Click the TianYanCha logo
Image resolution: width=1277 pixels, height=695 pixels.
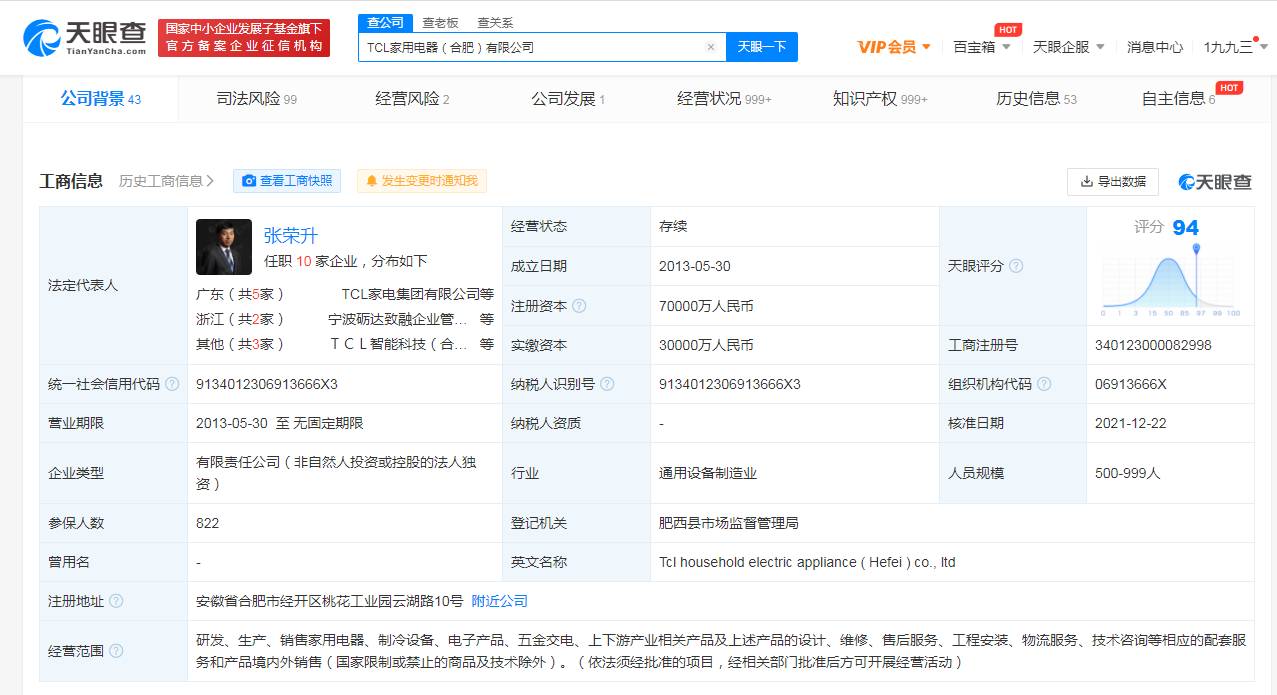[84, 38]
